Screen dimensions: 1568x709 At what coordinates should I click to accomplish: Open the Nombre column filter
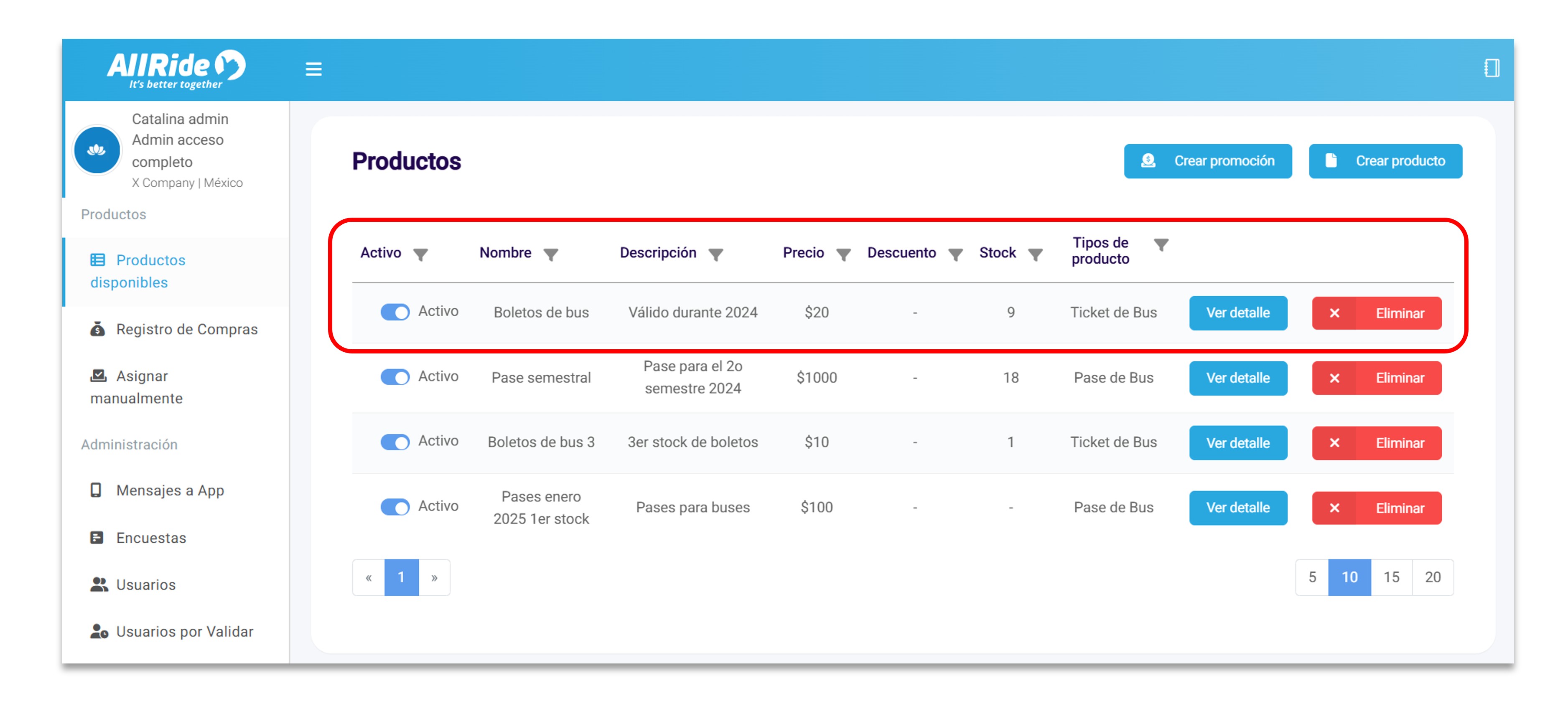tap(551, 254)
